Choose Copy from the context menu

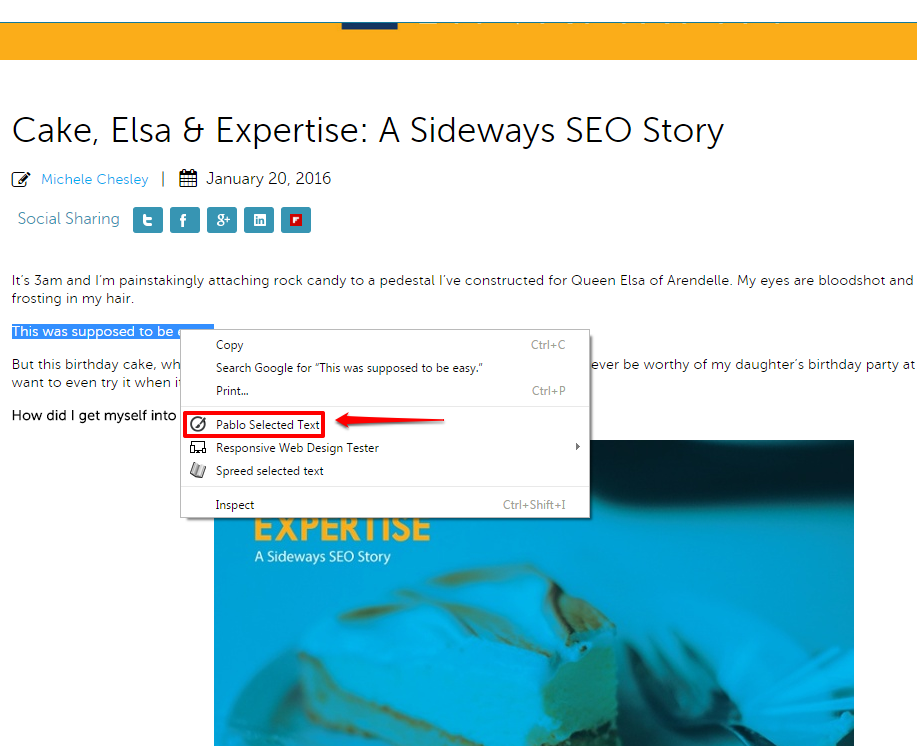230,345
